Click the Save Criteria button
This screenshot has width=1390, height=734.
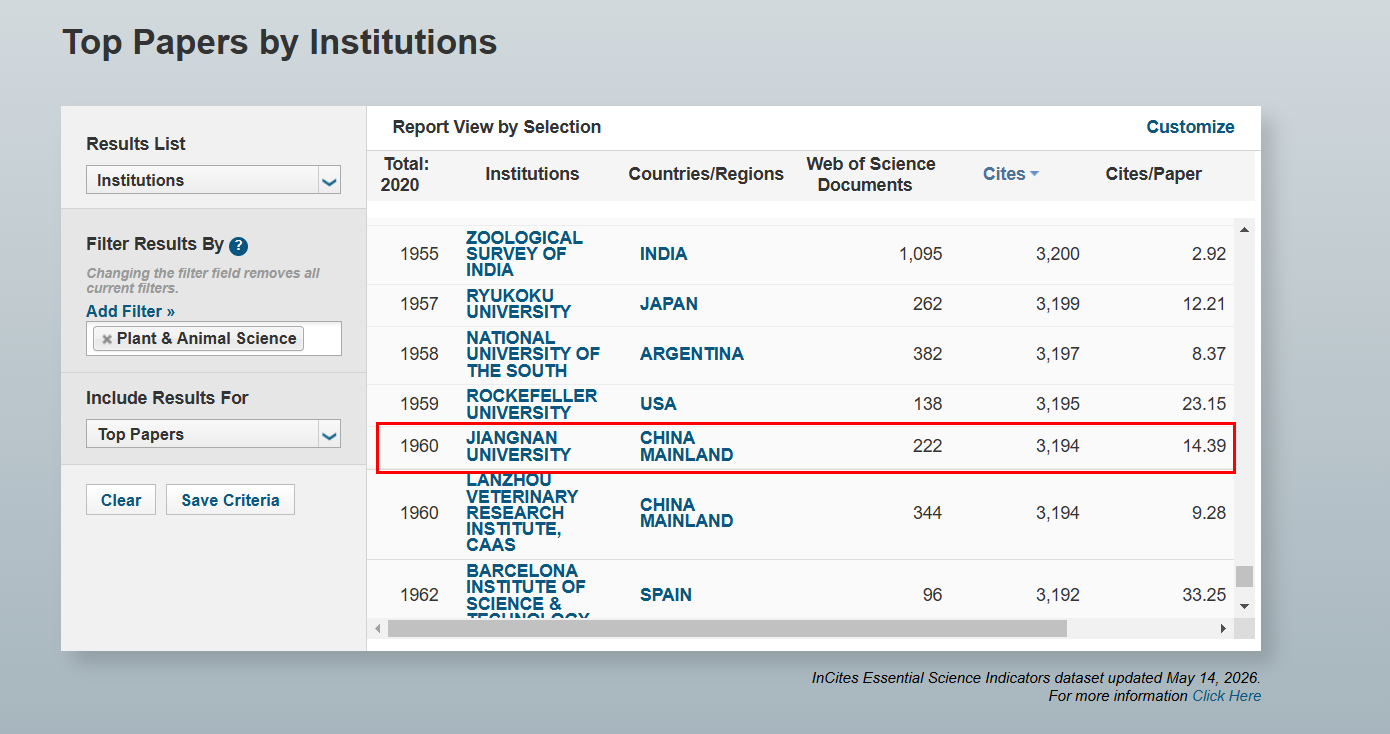[x=230, y=500]
